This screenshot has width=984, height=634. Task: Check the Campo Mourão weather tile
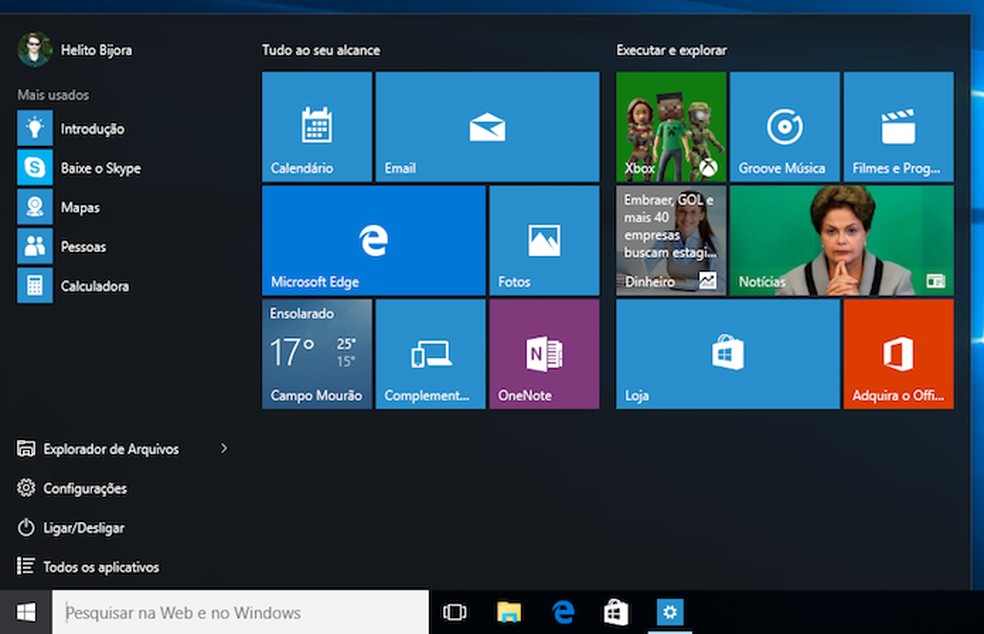(316, 354)
